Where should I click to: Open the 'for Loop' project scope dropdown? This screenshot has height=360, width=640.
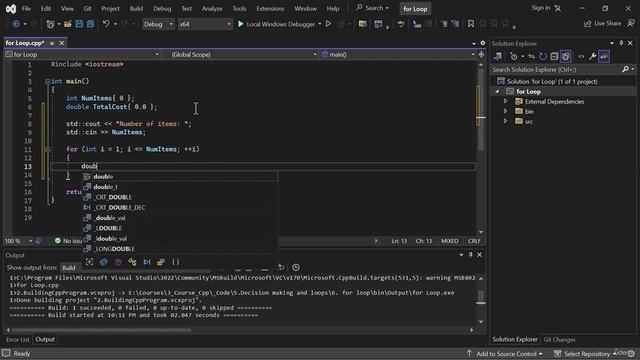[x=82, y=54]
